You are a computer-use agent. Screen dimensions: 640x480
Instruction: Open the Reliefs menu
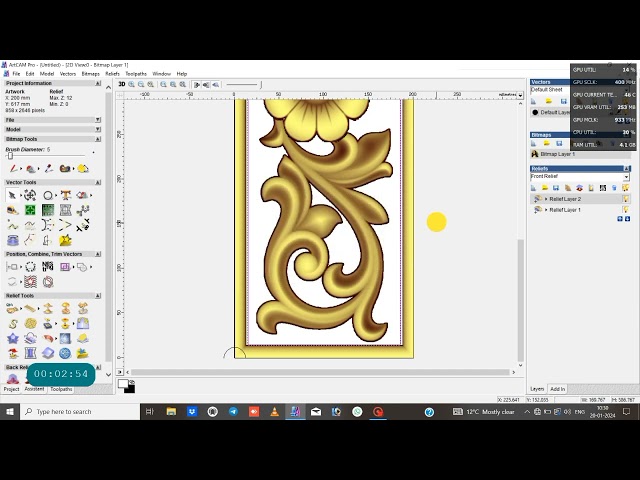(112, 74)
